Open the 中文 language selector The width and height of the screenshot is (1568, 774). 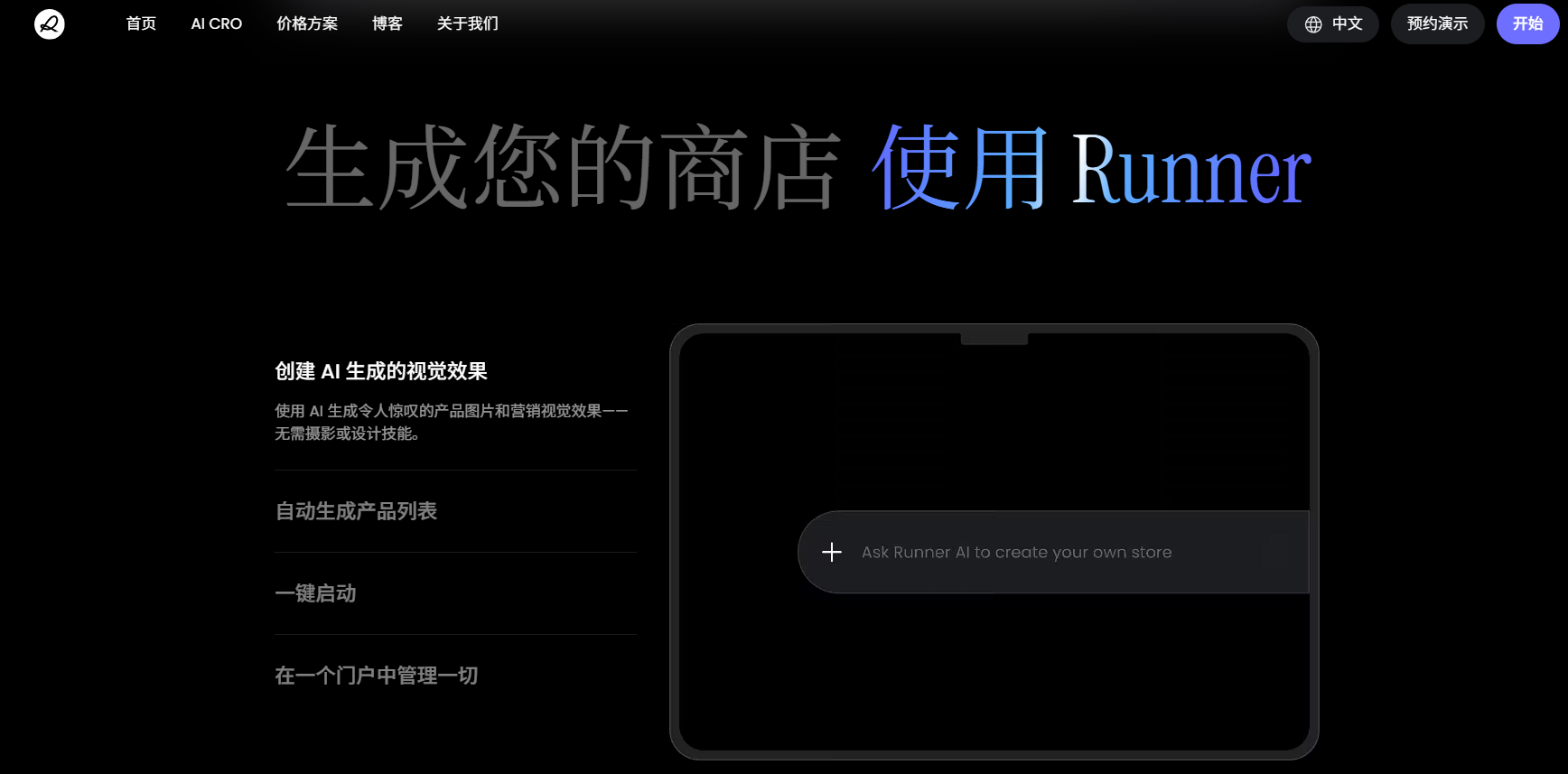(x=1333, y=24)
